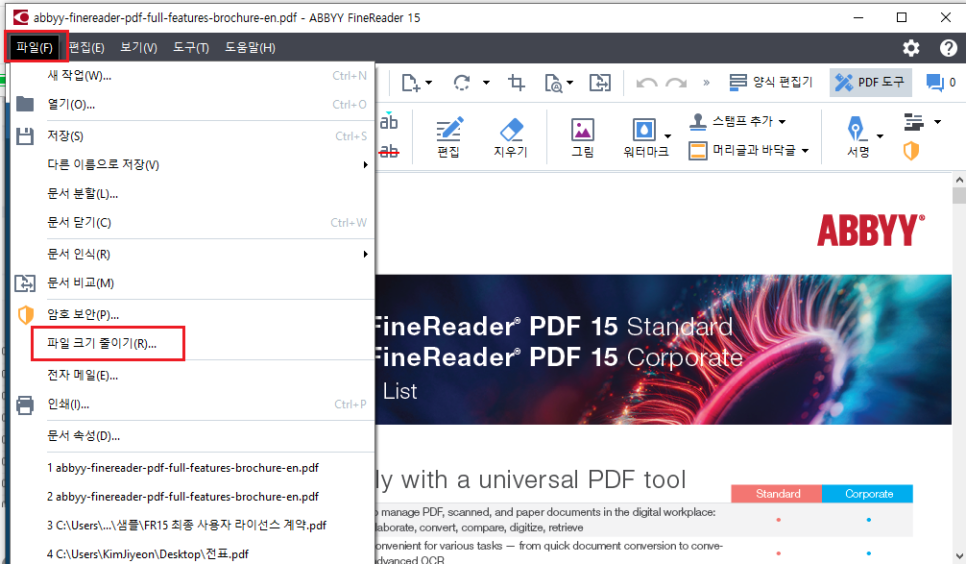This screenshot has width=966, height=564.
Task: Expand 문서 인식(R) submenu
Action: pos(192,254)
